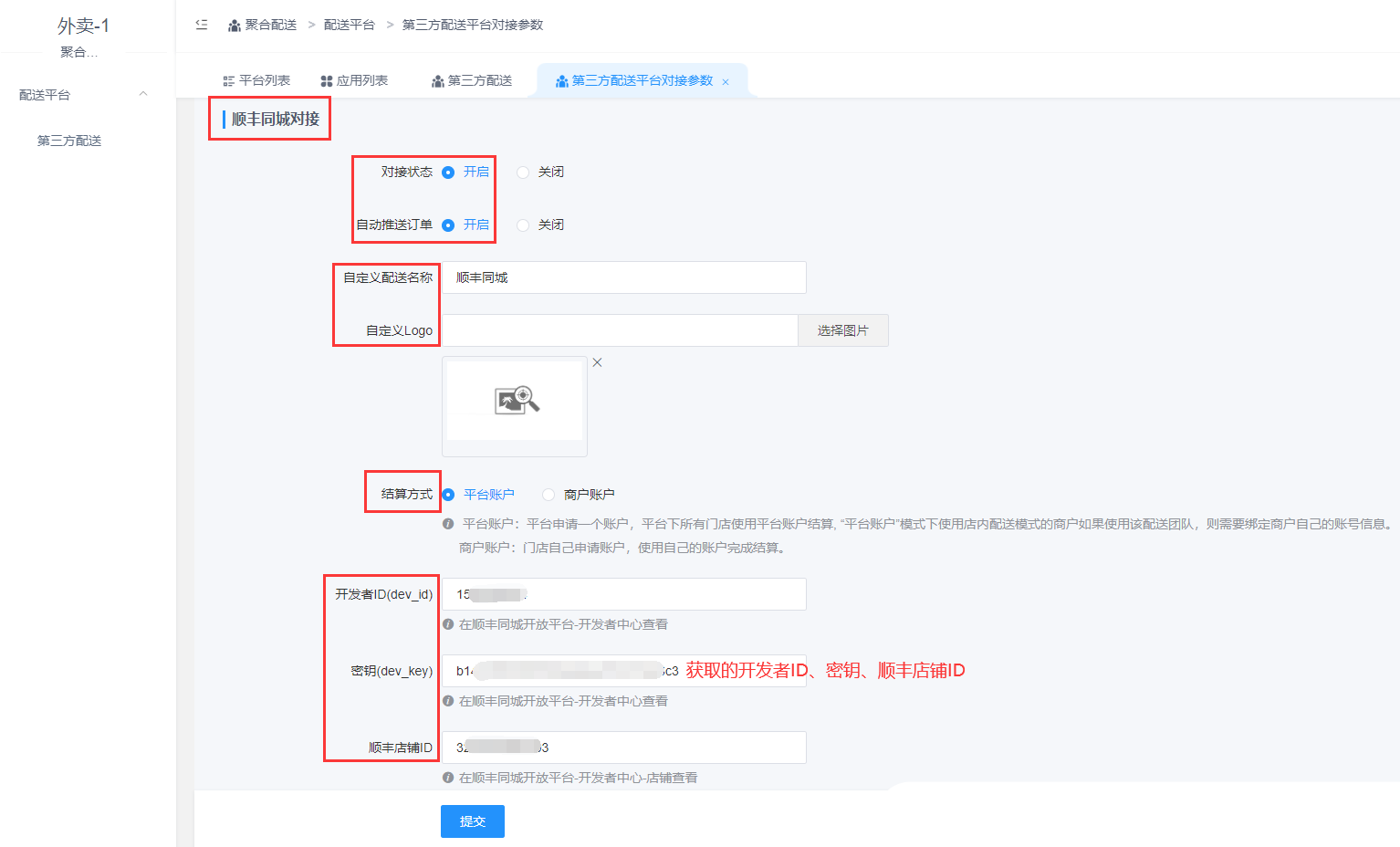Collapse the sidebar with the menu fold icon
The width and height of the screenshot is (1400, 847).
click(x=202, y=25)
